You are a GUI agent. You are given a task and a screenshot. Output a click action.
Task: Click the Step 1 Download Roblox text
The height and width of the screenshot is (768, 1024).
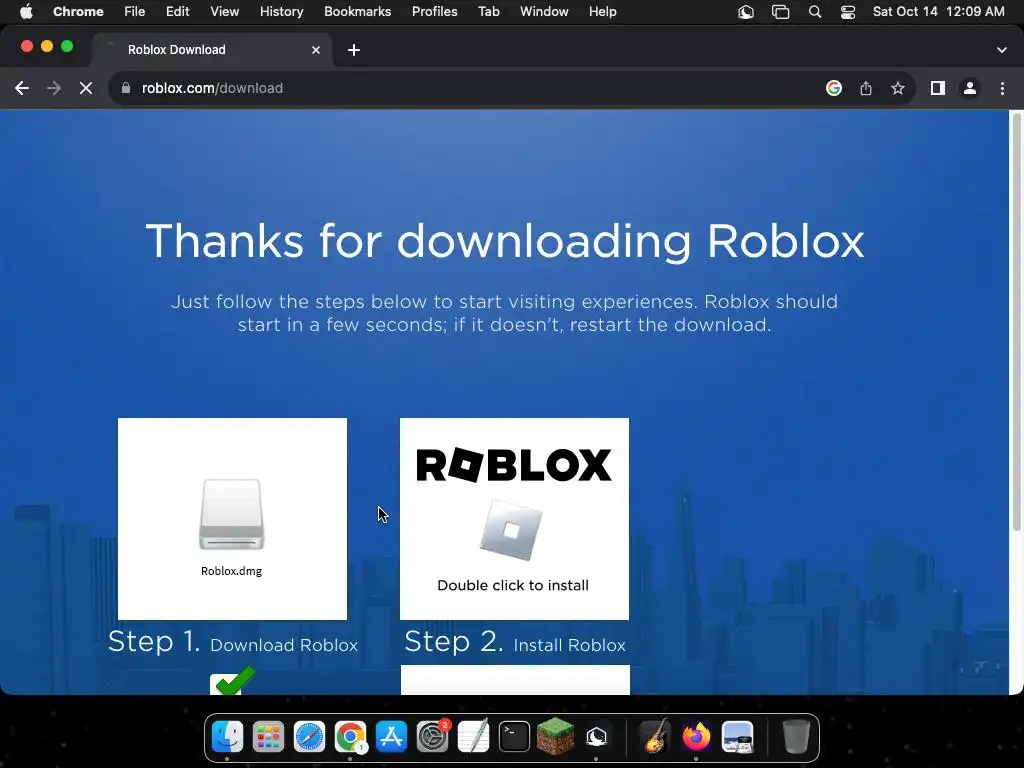point(233,643)
